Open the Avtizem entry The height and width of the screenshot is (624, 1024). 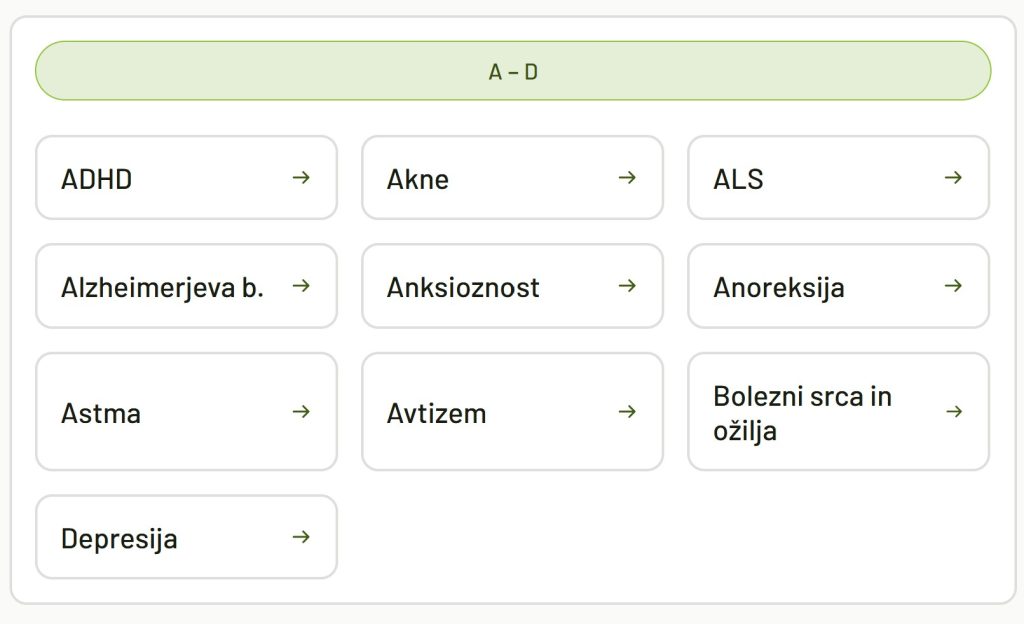pos(512,411)
